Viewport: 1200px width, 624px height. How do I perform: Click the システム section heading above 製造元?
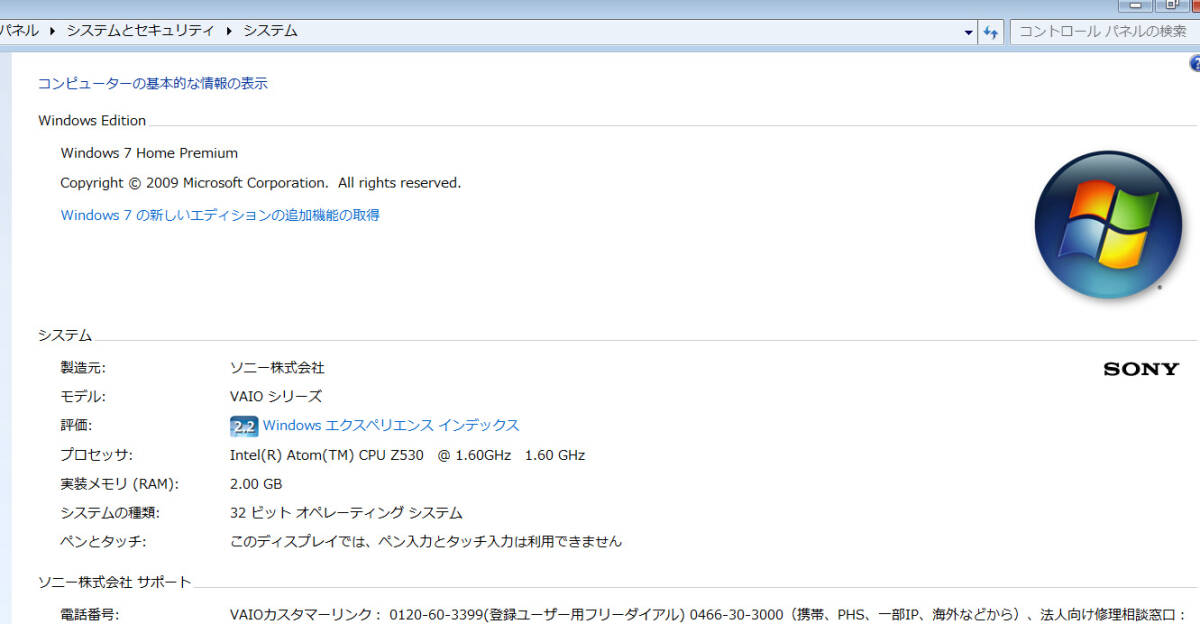(x=65, y=336)
